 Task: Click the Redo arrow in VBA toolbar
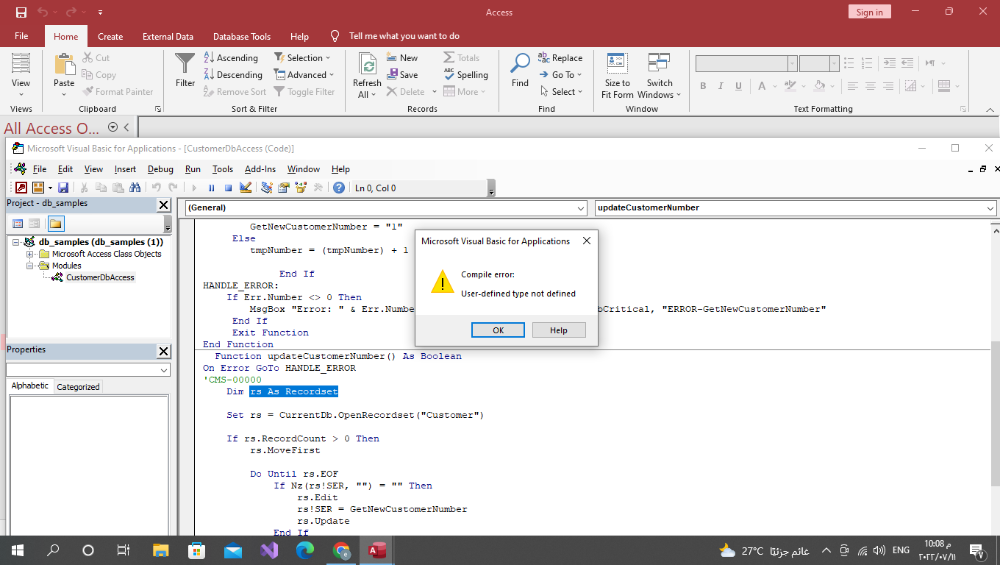click(173, 187)
